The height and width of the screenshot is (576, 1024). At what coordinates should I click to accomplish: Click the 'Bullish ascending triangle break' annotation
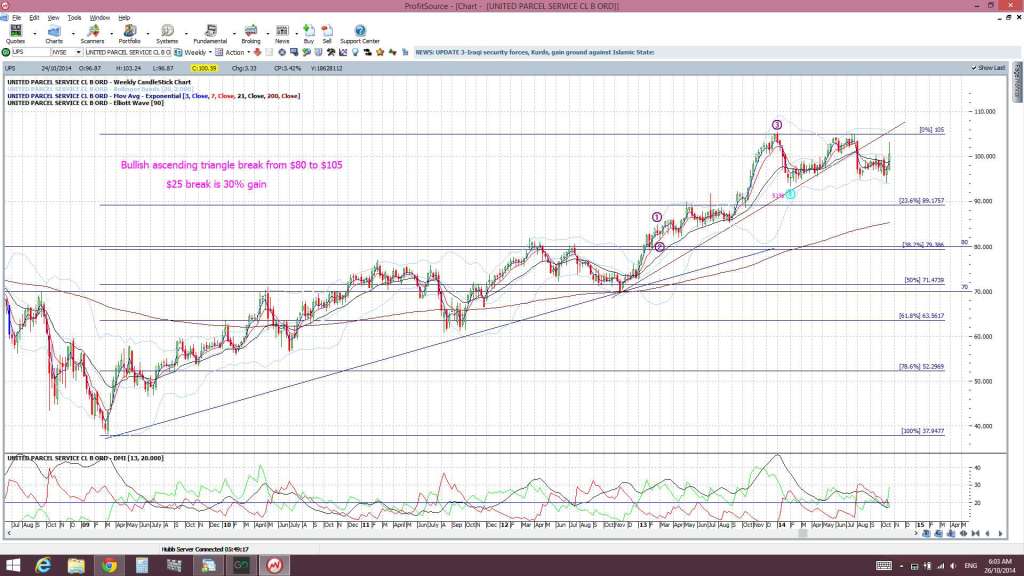pyautogui.click(x=231, y=165)
